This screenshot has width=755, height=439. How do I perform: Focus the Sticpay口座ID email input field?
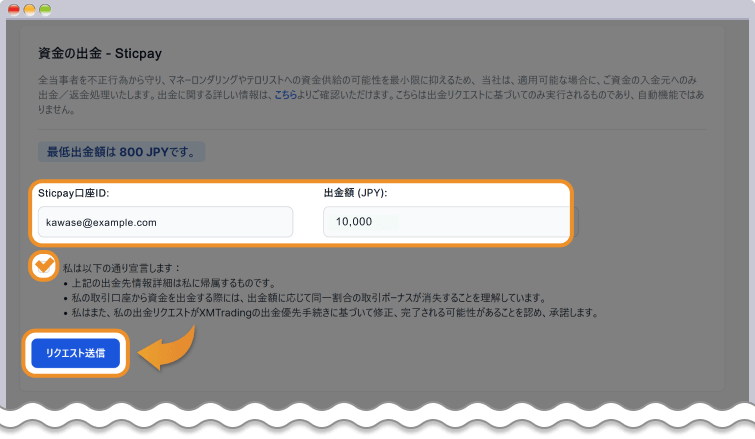(165, 222)
